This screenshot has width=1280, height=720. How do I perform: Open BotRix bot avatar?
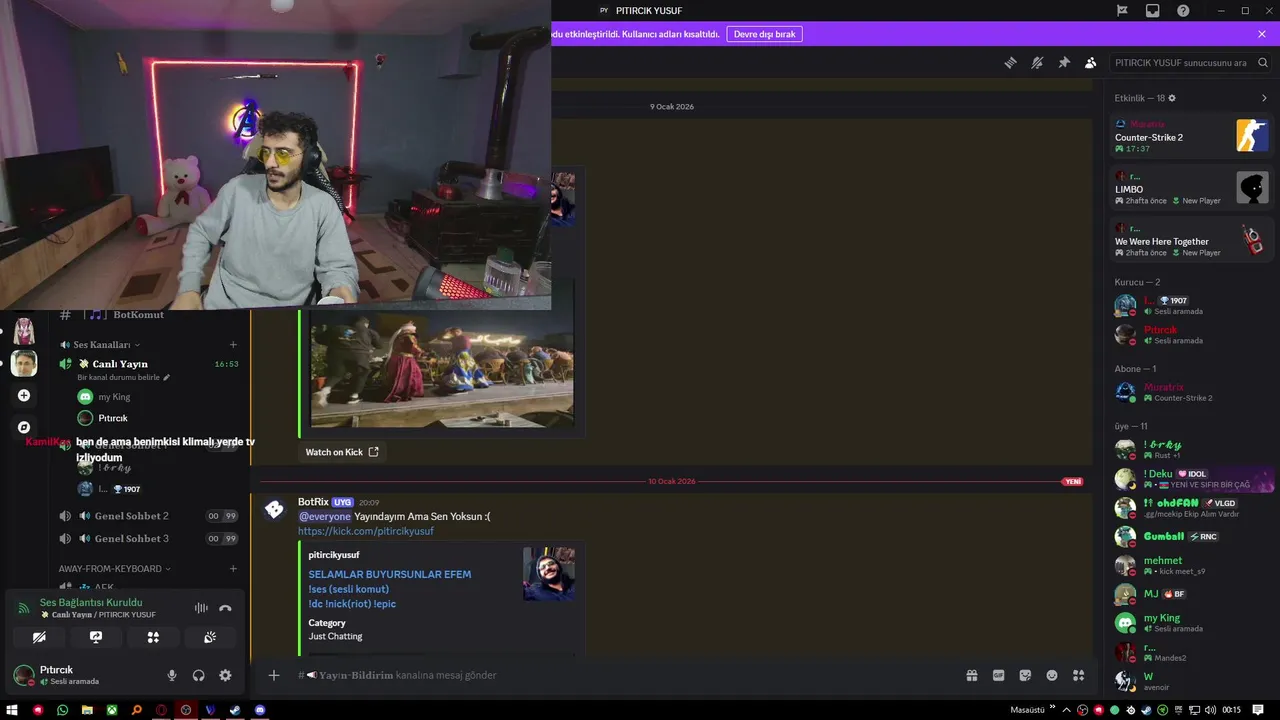point(273,510)
